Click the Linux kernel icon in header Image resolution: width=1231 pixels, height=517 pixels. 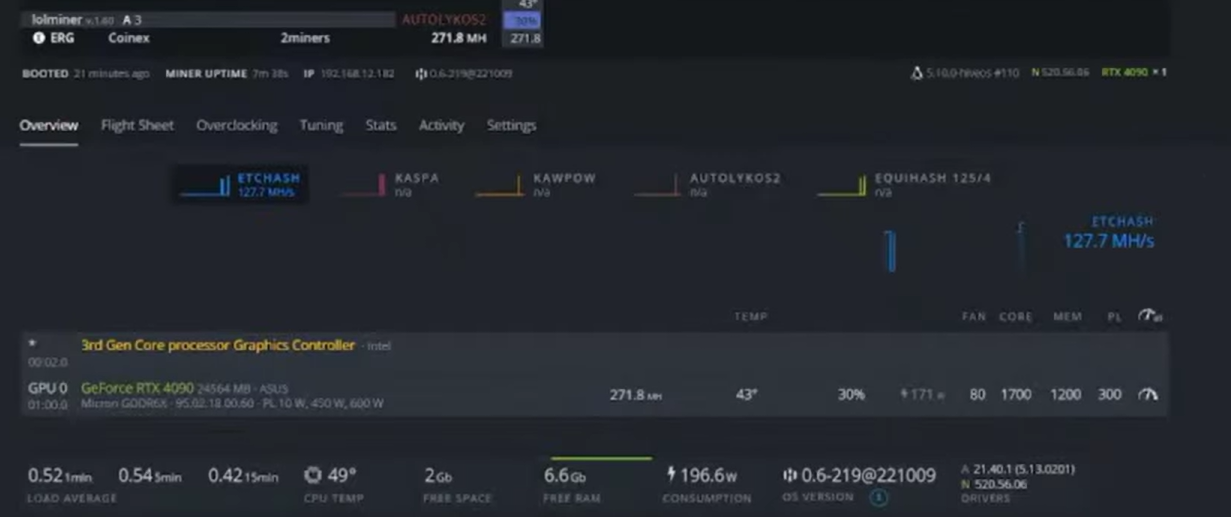tap(917, 73)
